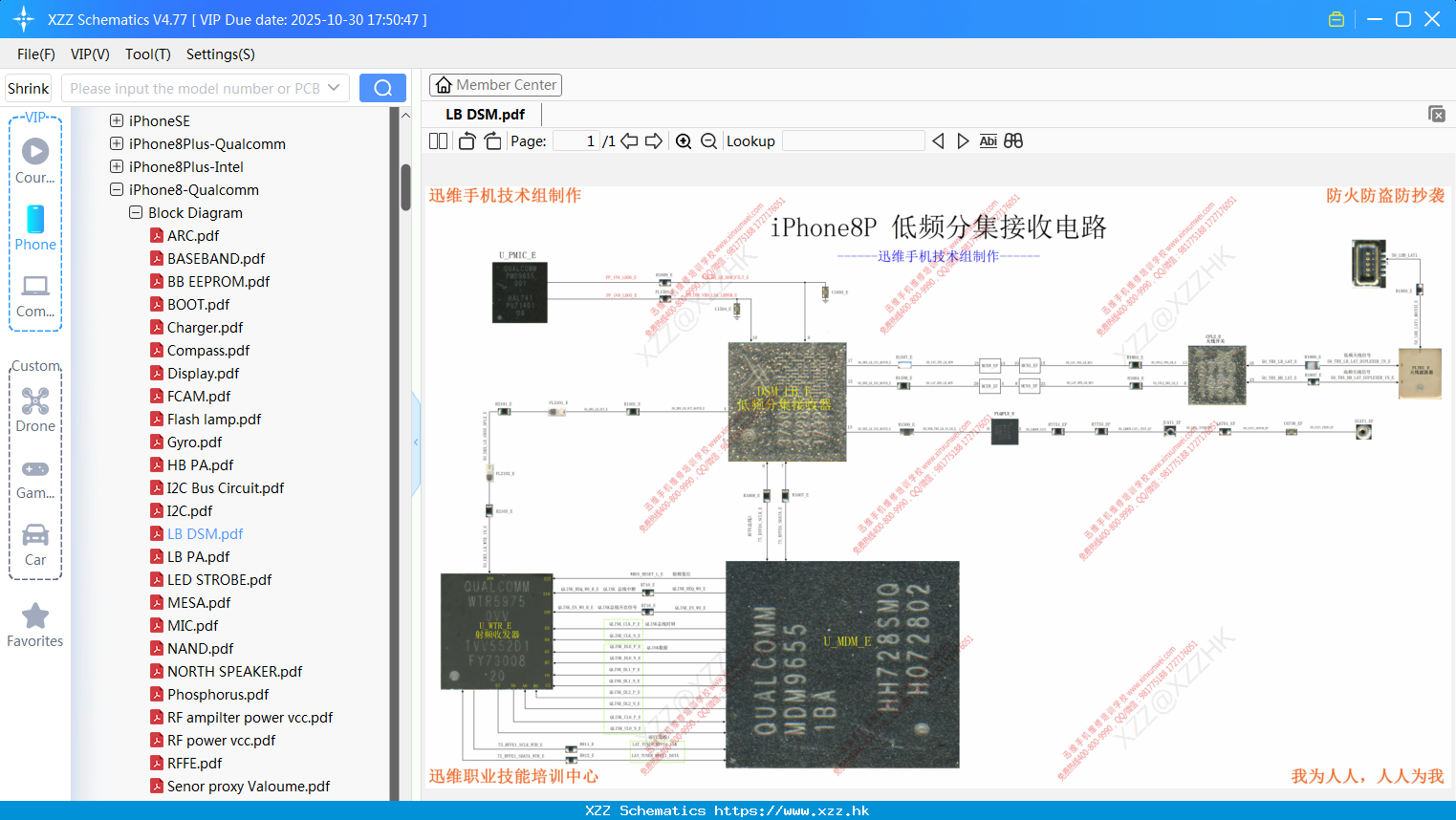The width and height of the screenshot is (1456, 820).
Task: Open the Tool(T) menu
Action: [148, 54]
